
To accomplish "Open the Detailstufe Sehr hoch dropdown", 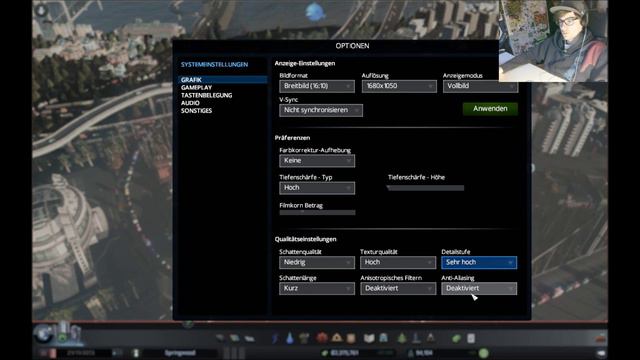I will (479, 262).
